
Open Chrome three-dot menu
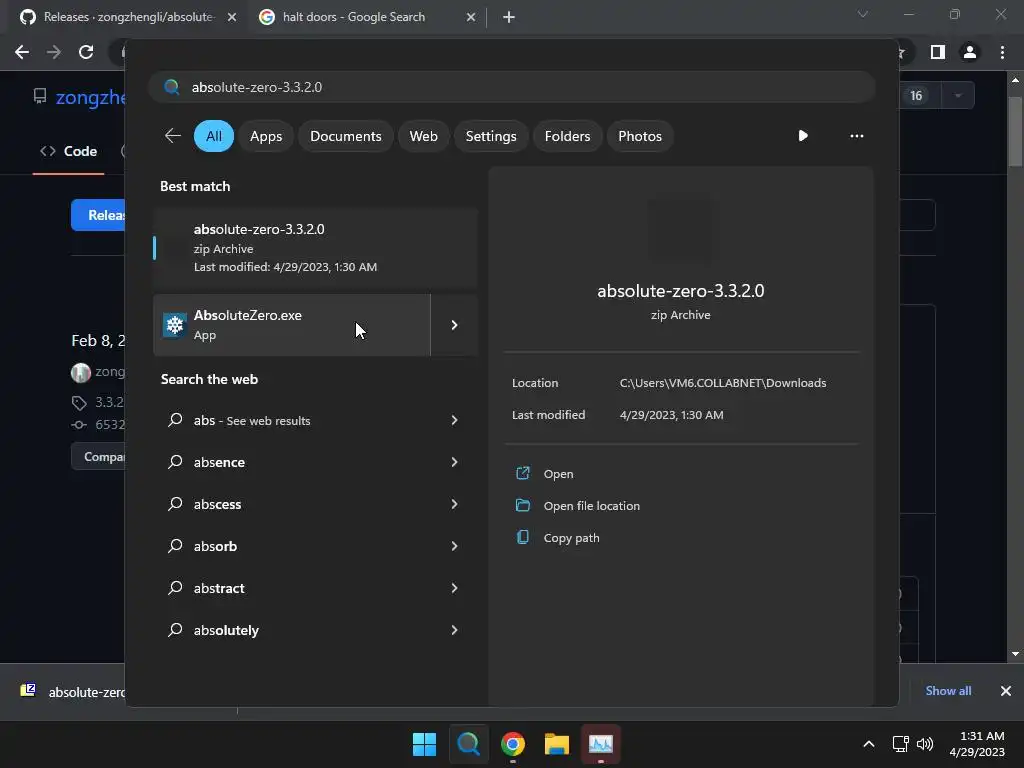pyautogui.click(x=1002, y=52)
